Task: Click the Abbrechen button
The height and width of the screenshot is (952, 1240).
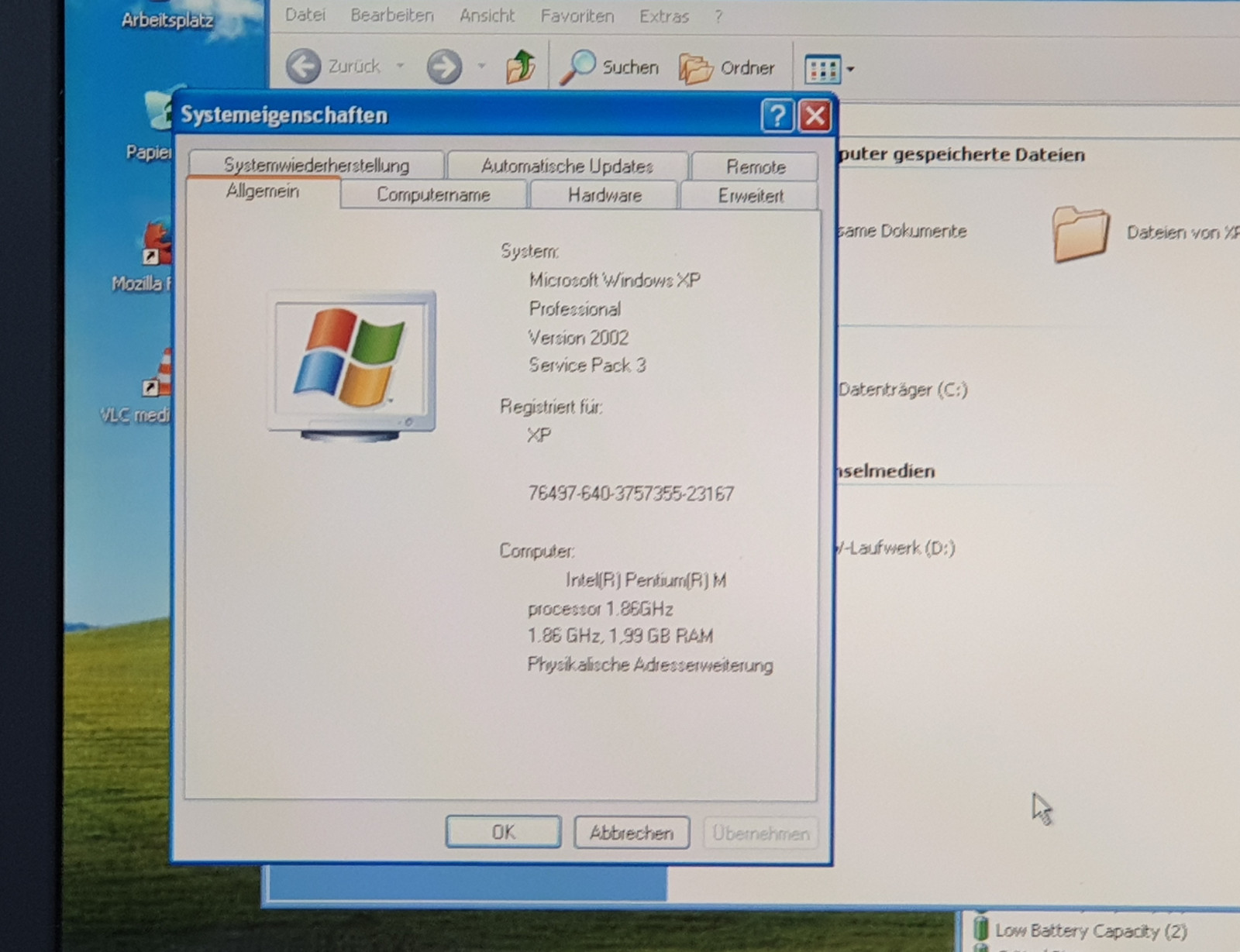Action: point(631,833)
